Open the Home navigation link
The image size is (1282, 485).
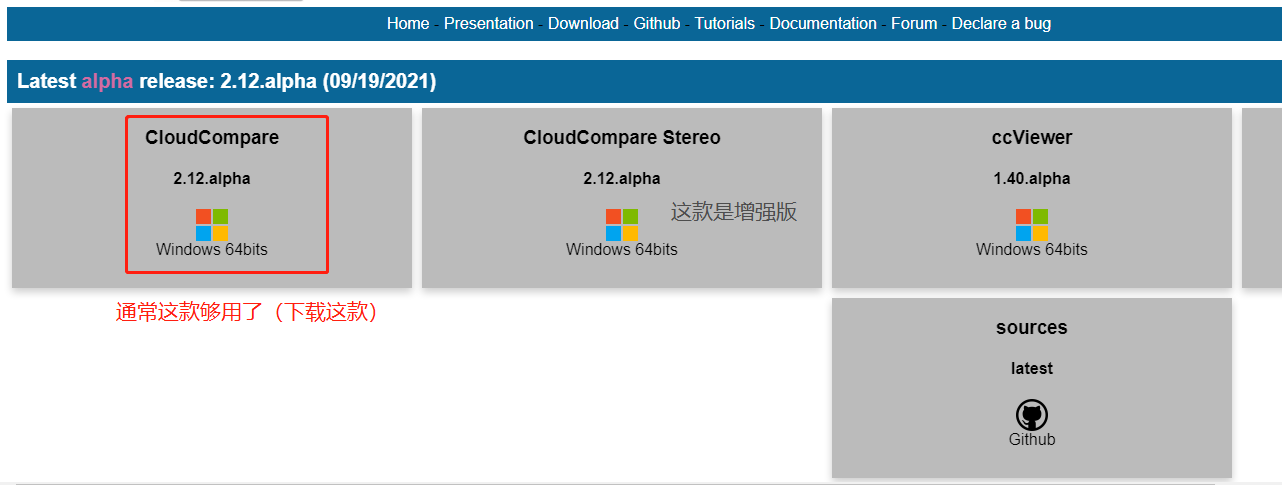coord(408,23)
